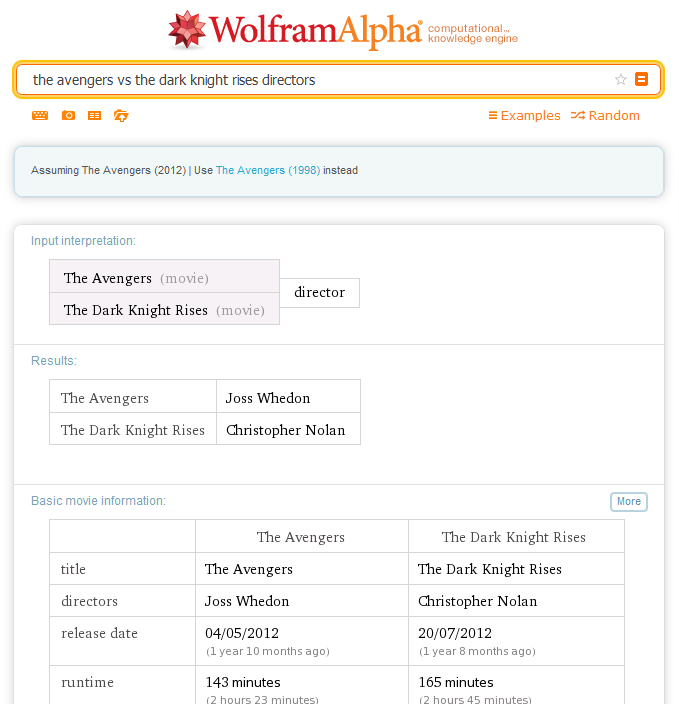This screenshot has width=679, height=704.
Task: Click 143 minutes runtime value
Action: [x=243, y=682]
